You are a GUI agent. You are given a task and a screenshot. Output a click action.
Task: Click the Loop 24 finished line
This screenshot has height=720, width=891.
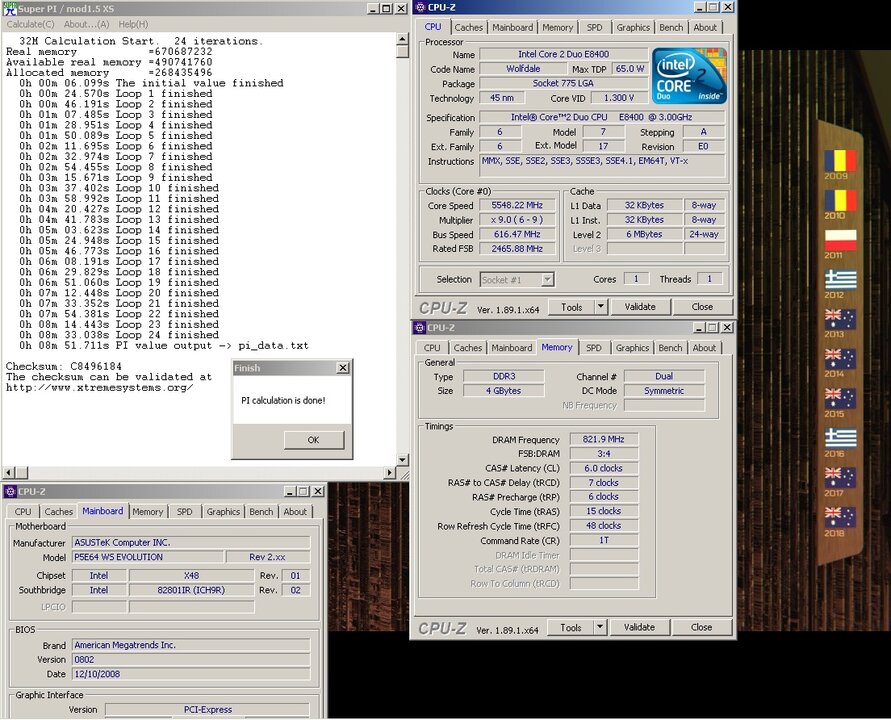(119, 335)
